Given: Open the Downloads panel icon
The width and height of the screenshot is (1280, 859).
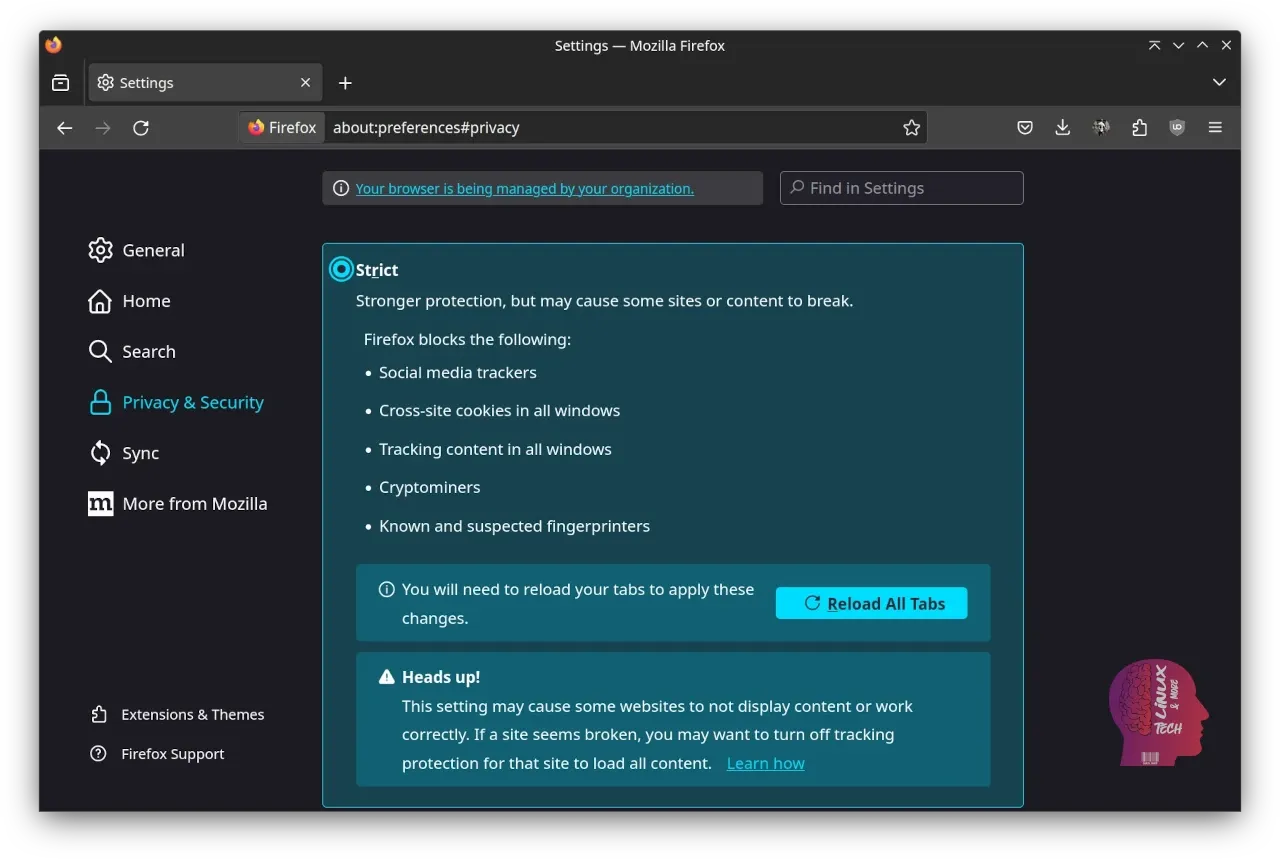Looking at the screenshot, I should [1063, 128].
